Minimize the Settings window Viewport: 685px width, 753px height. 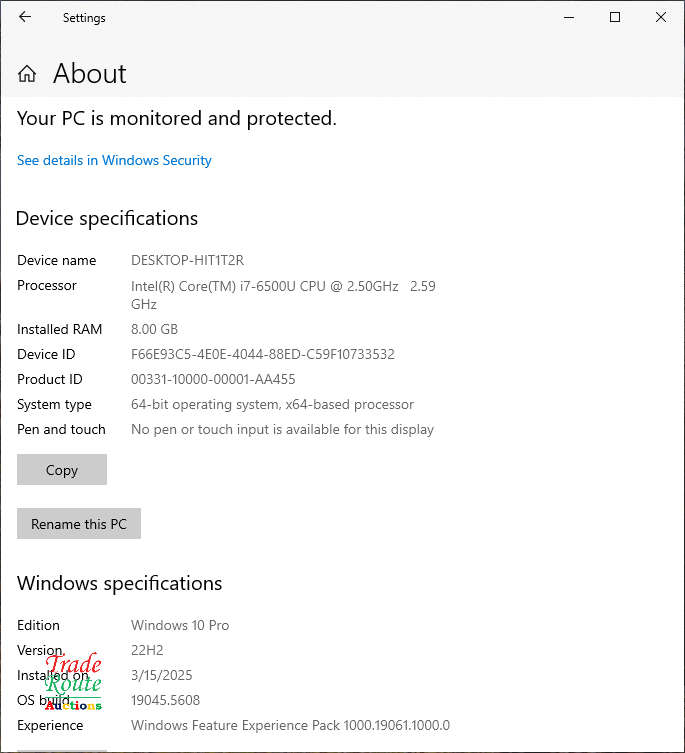[x=569, y=17]
